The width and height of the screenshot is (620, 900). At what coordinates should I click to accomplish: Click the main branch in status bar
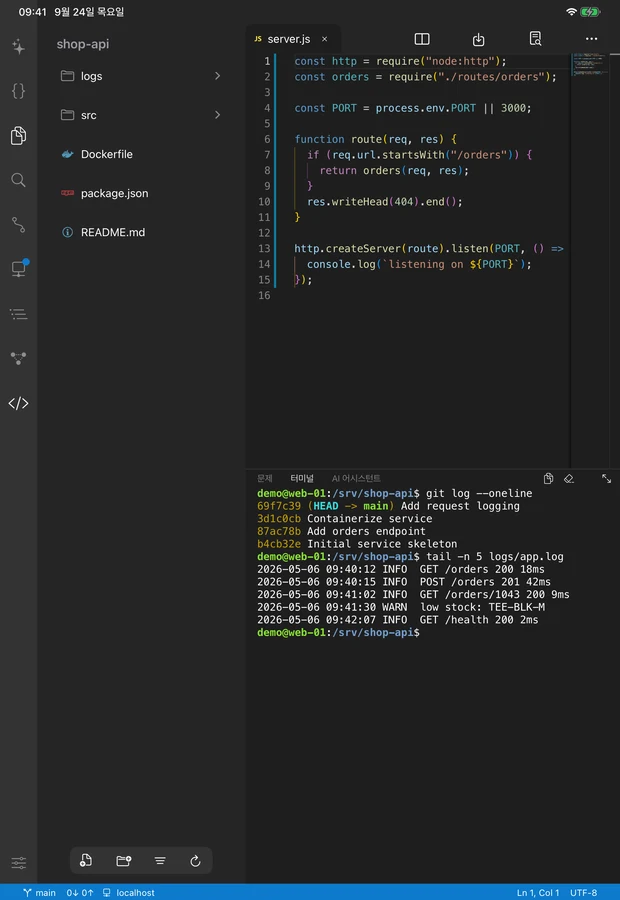pyautogui.click(x=40, y=893)
